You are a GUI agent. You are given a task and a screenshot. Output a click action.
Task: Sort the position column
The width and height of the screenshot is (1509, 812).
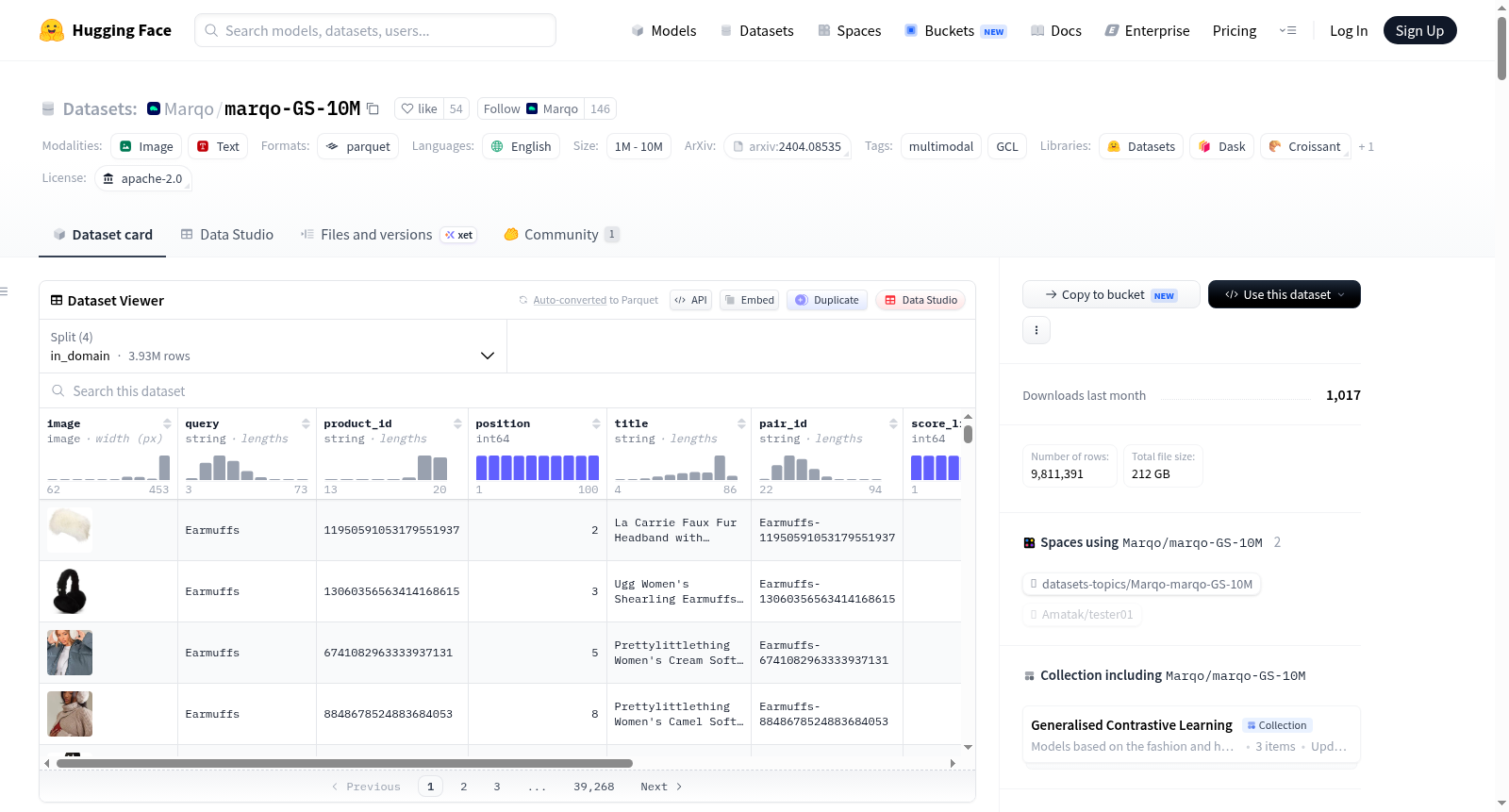596,423
